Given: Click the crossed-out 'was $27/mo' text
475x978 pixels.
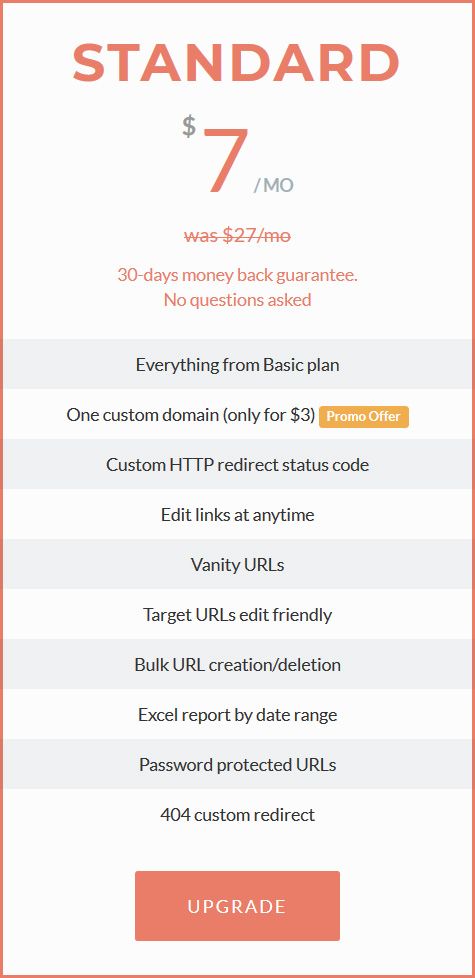Looking at the screenshot, I should pos(238,235).
